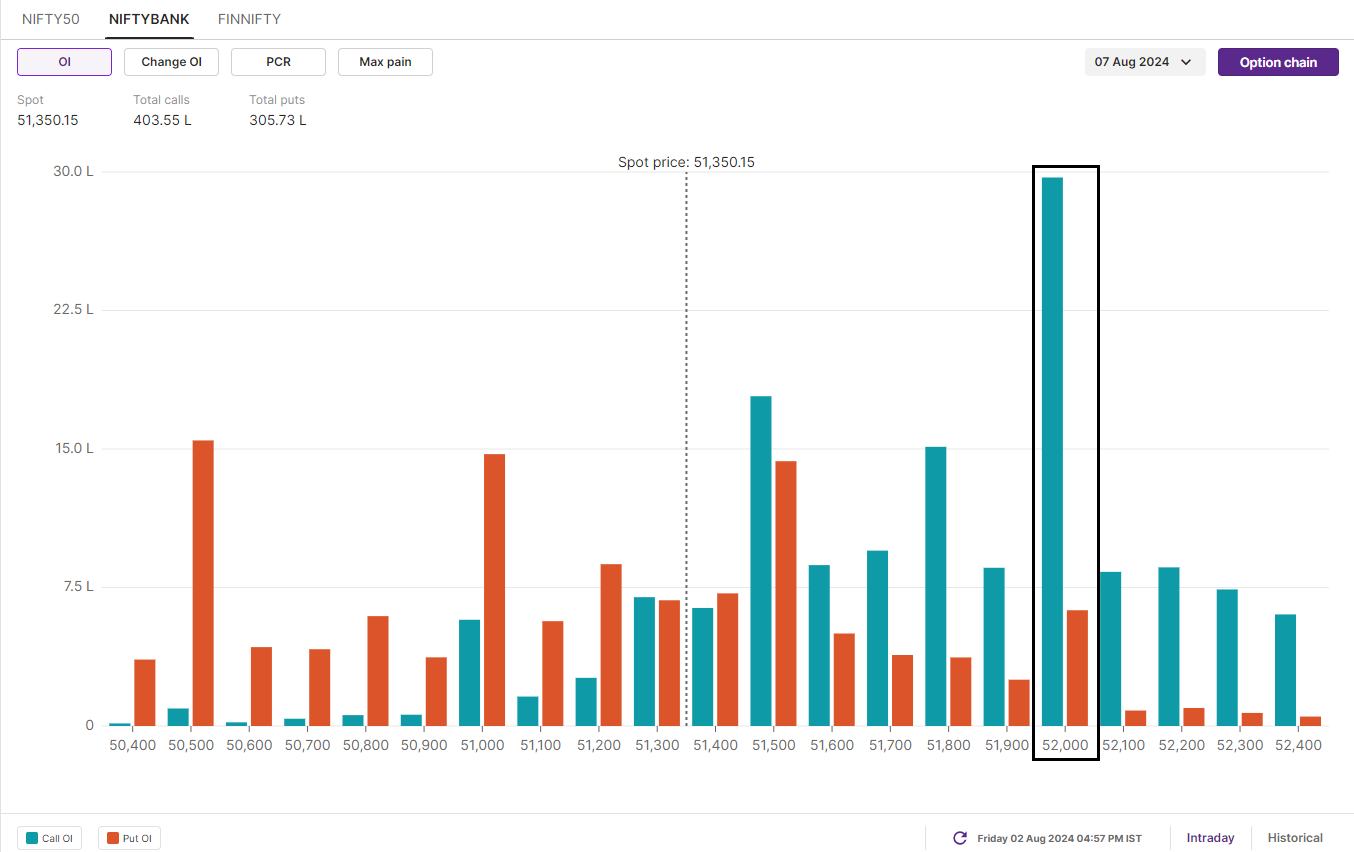The width and height of the screenshot is (1354, 852).
Task: Show the Max pain view
Action: pyautogui.click(x=385, y=62)
